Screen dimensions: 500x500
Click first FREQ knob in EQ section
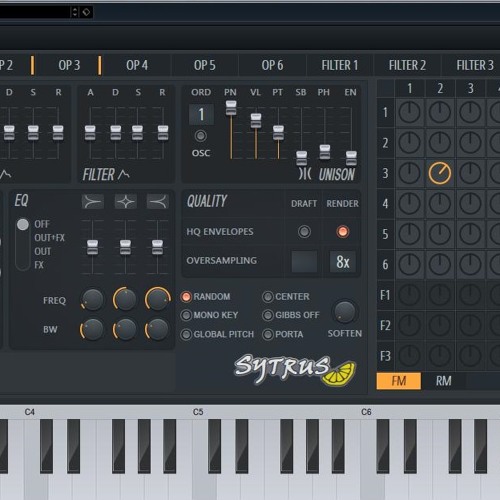pyautogui.click(x=92, y=299)
